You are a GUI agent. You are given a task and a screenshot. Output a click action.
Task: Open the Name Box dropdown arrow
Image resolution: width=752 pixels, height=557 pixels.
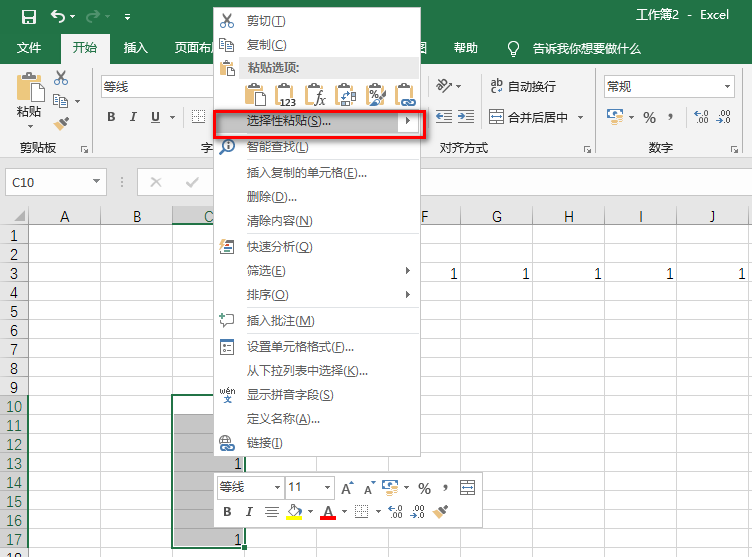pos(96,181)
